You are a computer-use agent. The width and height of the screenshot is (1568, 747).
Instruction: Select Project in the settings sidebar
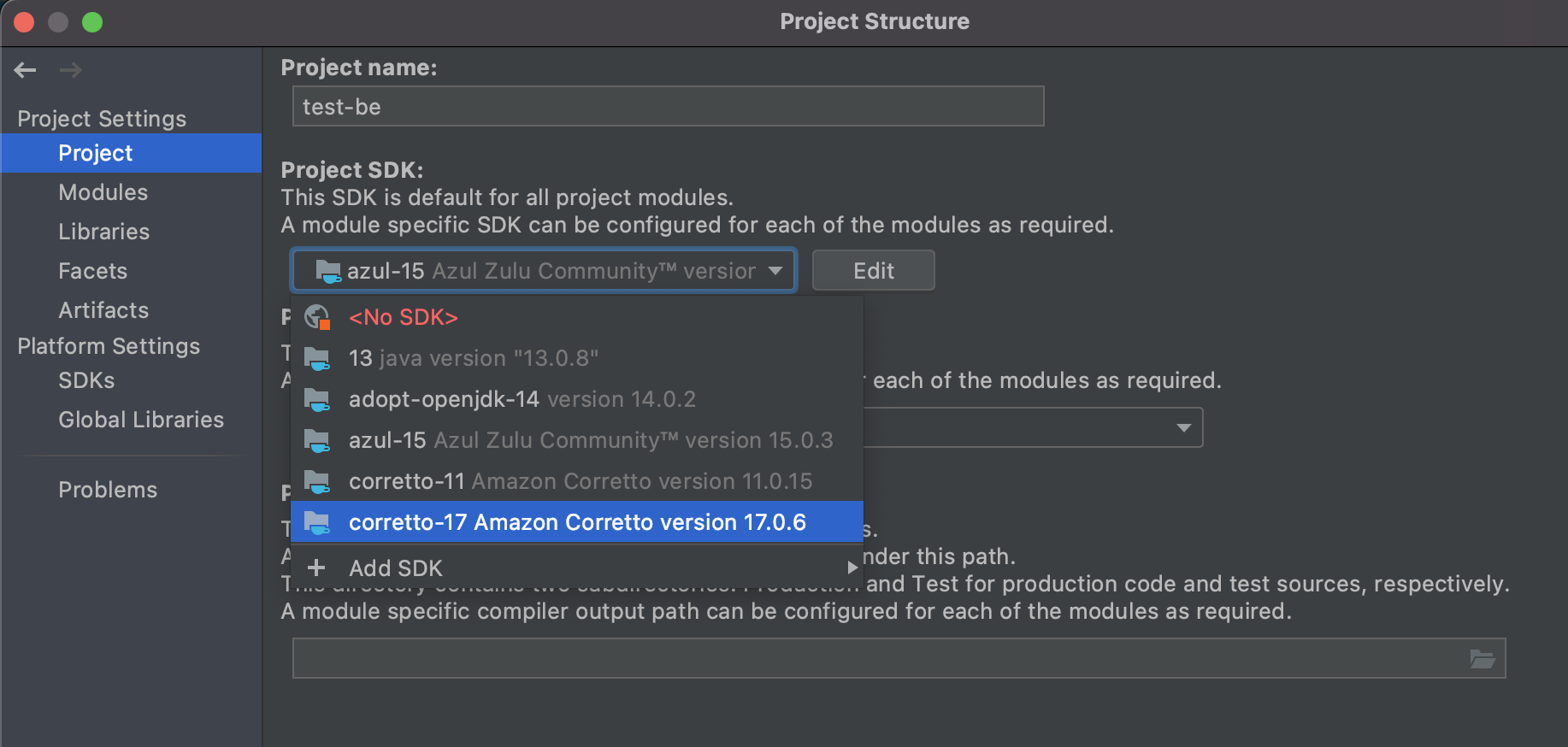click(131, 153)
